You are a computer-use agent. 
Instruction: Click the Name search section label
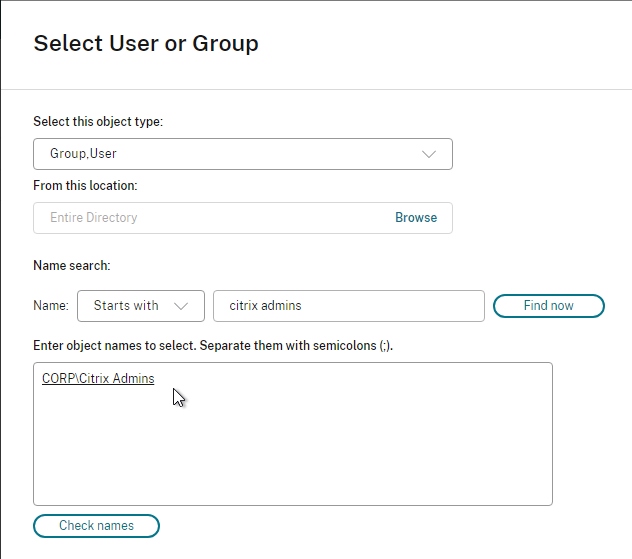(72, 266)
